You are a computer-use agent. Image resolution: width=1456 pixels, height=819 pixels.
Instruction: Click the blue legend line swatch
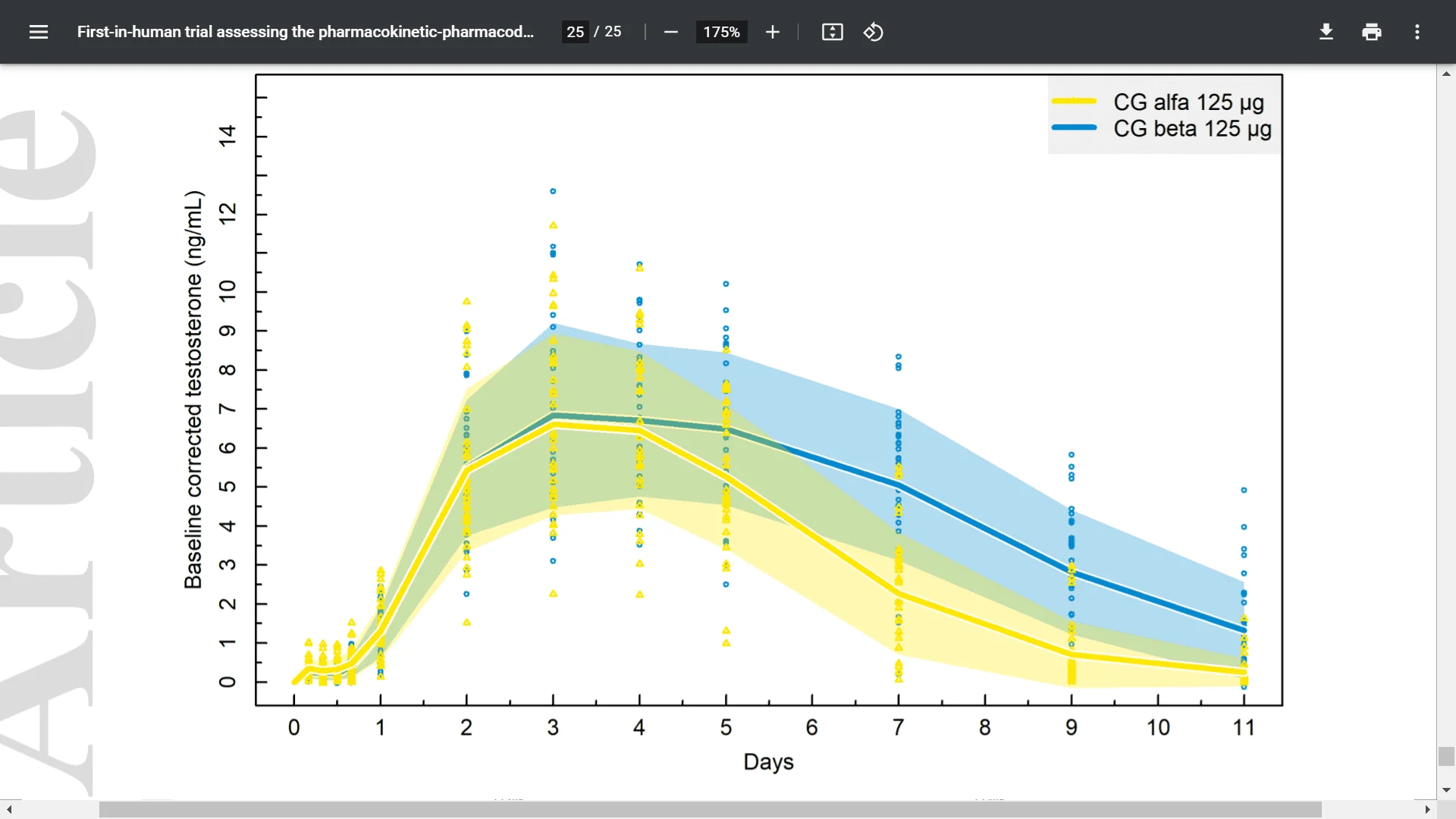pyautogui.click(x=1074, y=127)
